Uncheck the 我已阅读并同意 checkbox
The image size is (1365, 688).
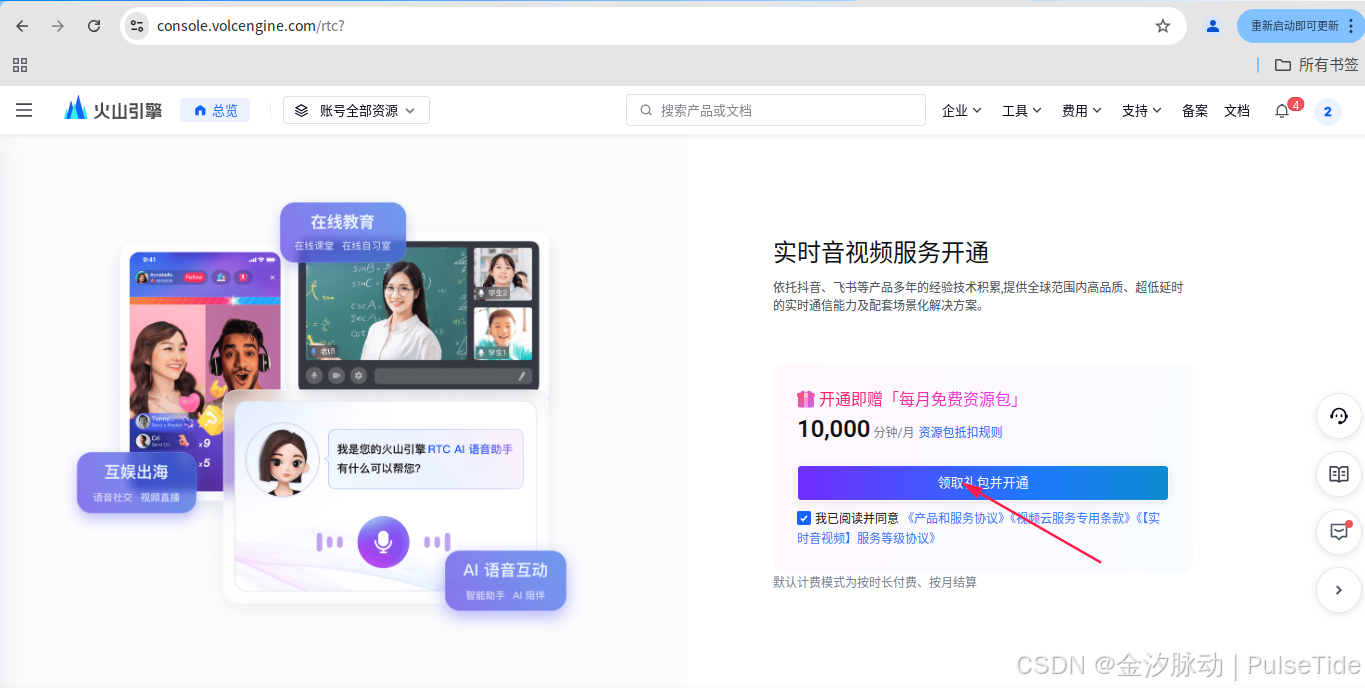(x=804, y=518)
